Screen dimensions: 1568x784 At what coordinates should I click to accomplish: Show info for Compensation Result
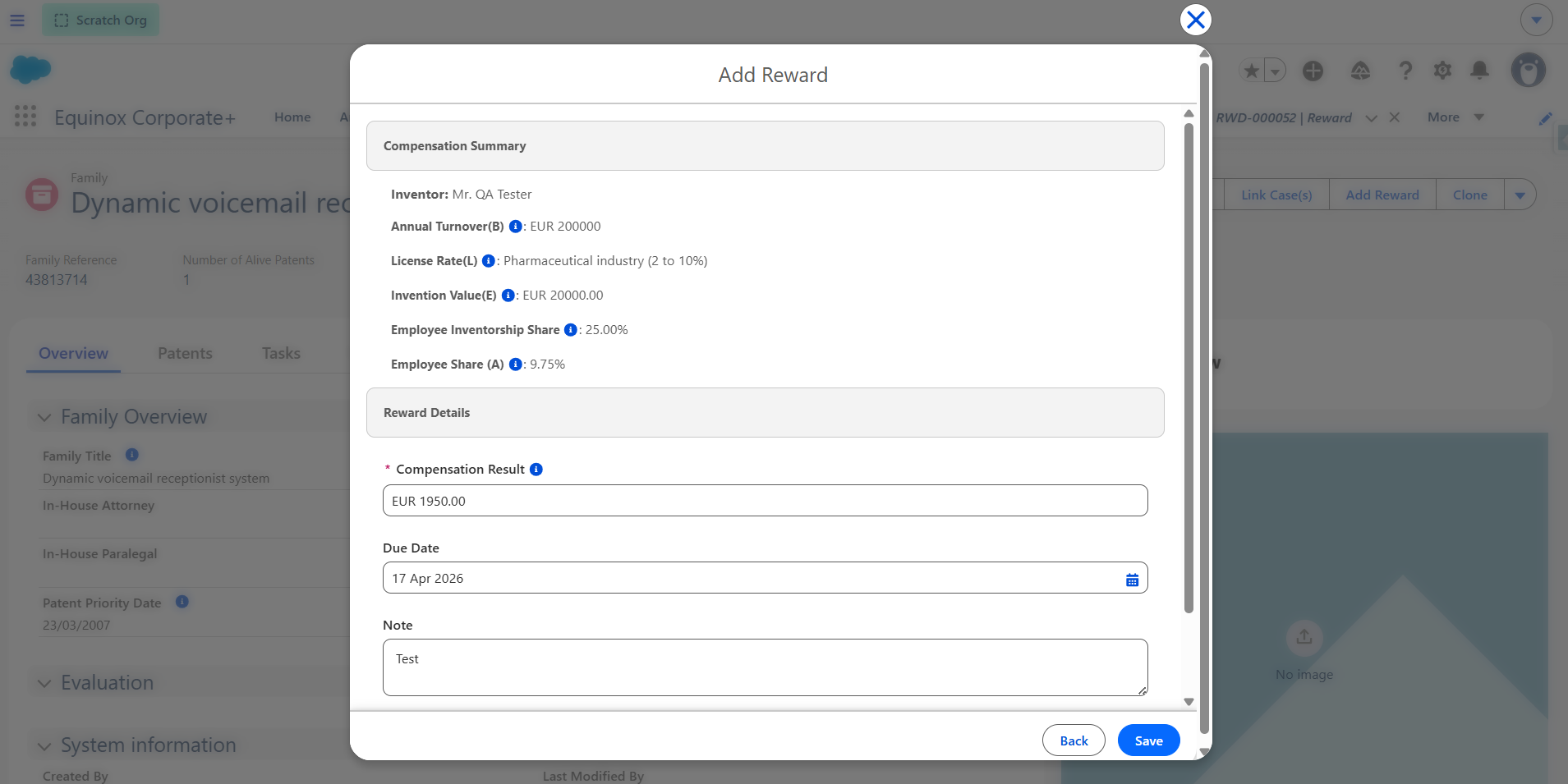(536, 470)
